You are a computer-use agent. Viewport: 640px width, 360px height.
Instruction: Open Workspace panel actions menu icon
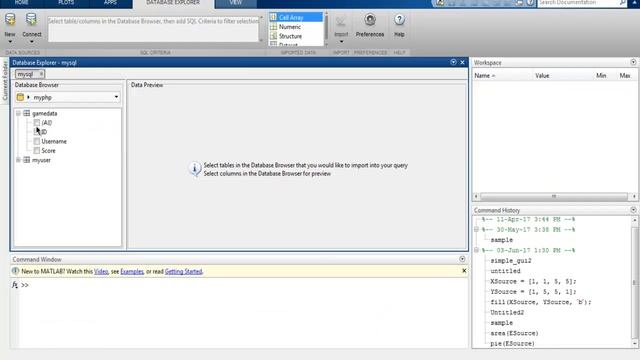point(633,62)
